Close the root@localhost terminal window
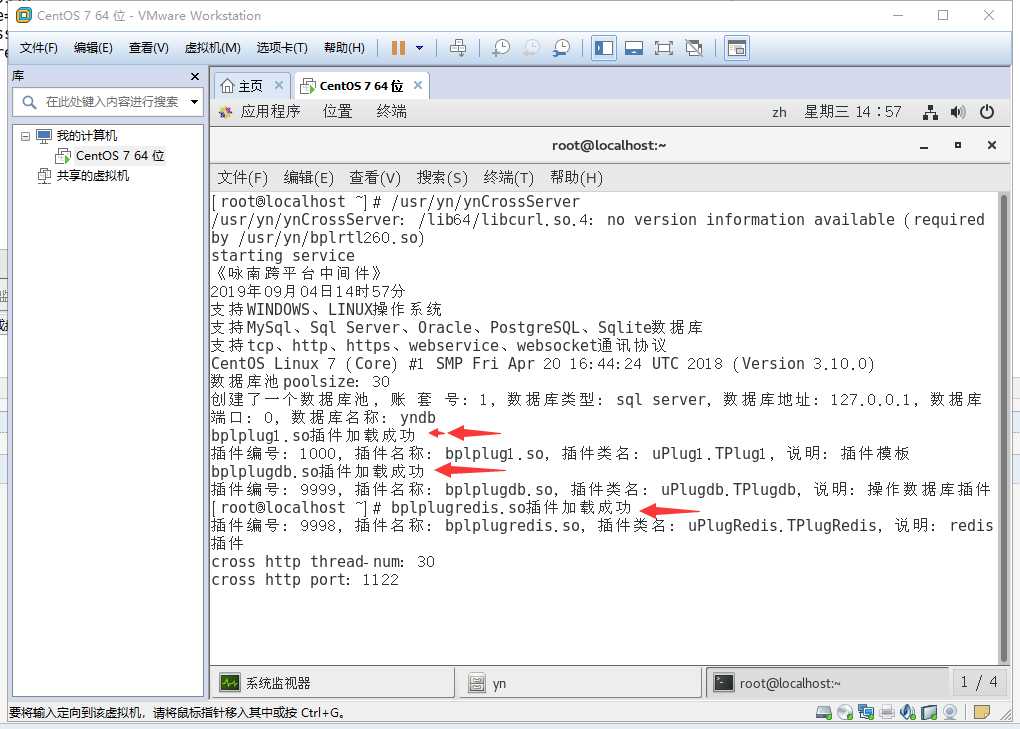 point(991,145)
